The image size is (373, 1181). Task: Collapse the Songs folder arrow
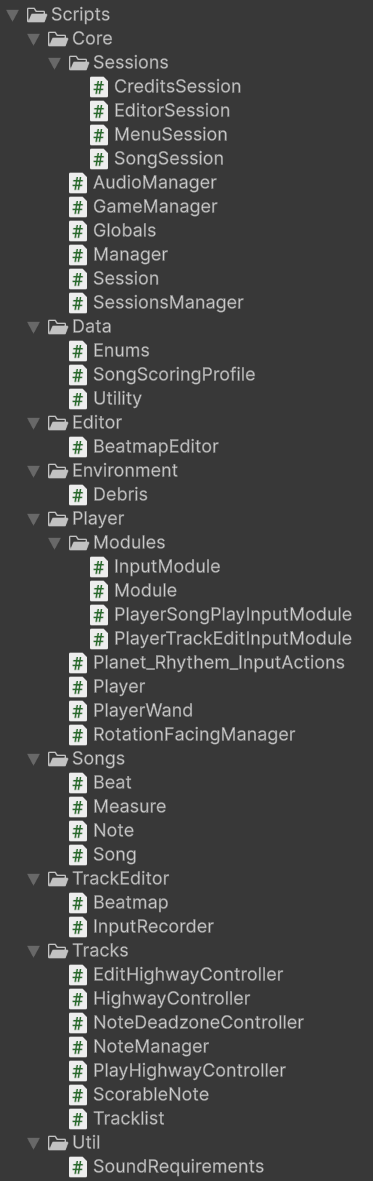click(33, 758)
